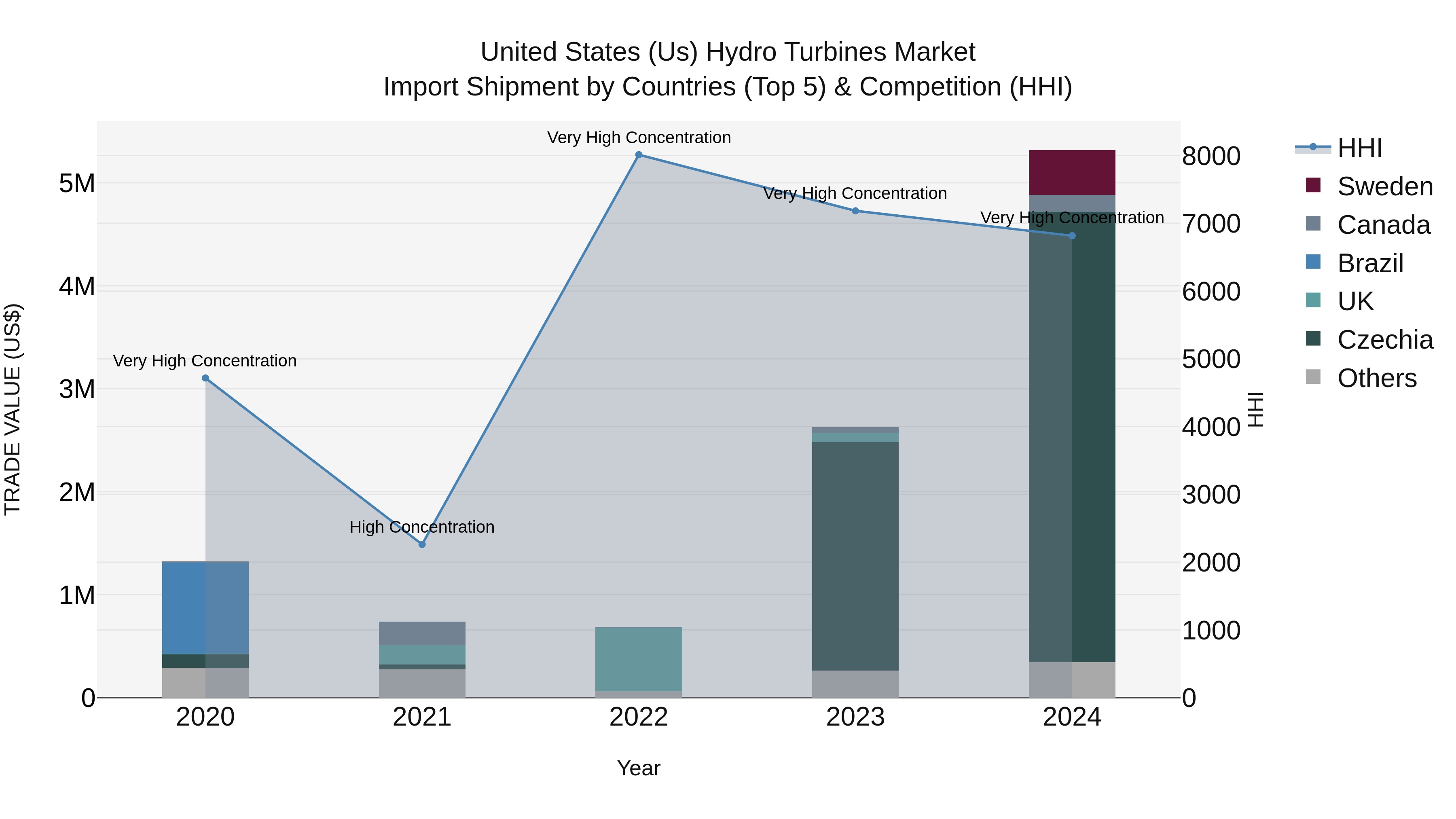
Task: Select the UK bar segment in 2022
Action: click(639, 659)
